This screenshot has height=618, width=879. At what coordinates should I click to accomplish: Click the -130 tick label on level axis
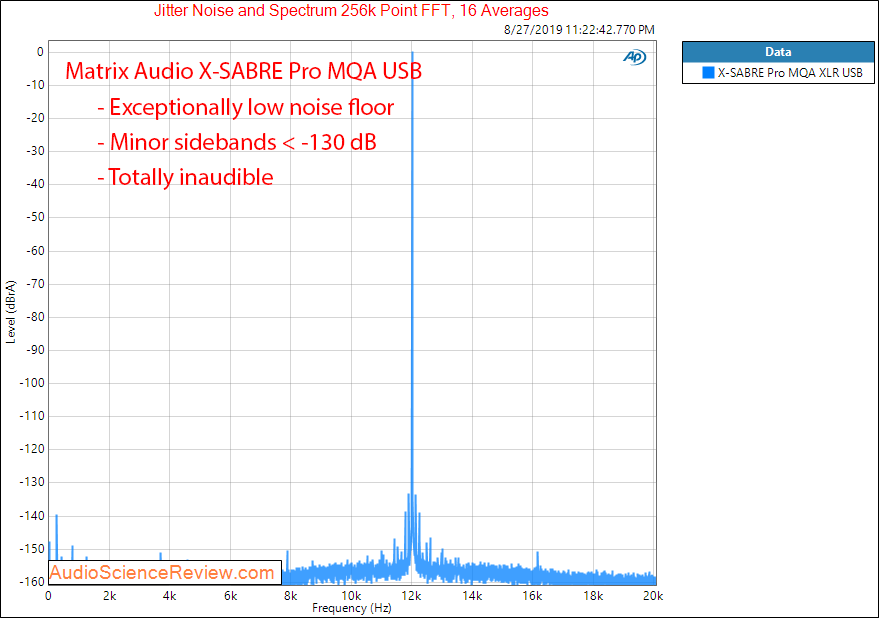click(x=31, y=482)
